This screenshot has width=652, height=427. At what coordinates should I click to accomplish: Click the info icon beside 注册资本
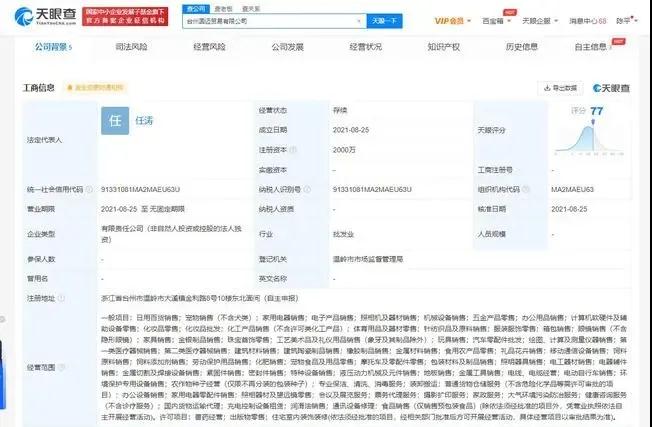[293, 150]
